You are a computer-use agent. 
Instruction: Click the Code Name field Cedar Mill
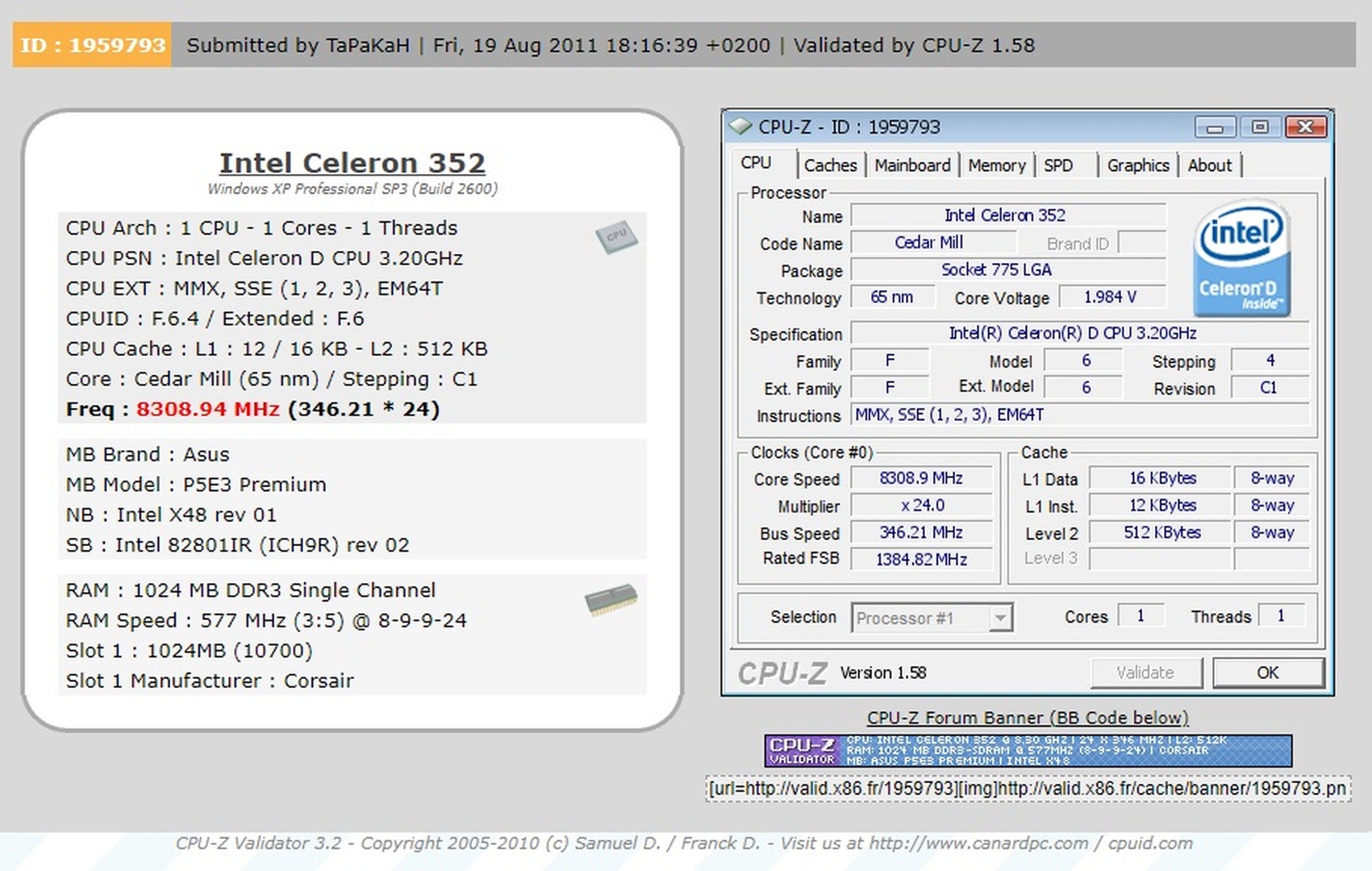932,243
